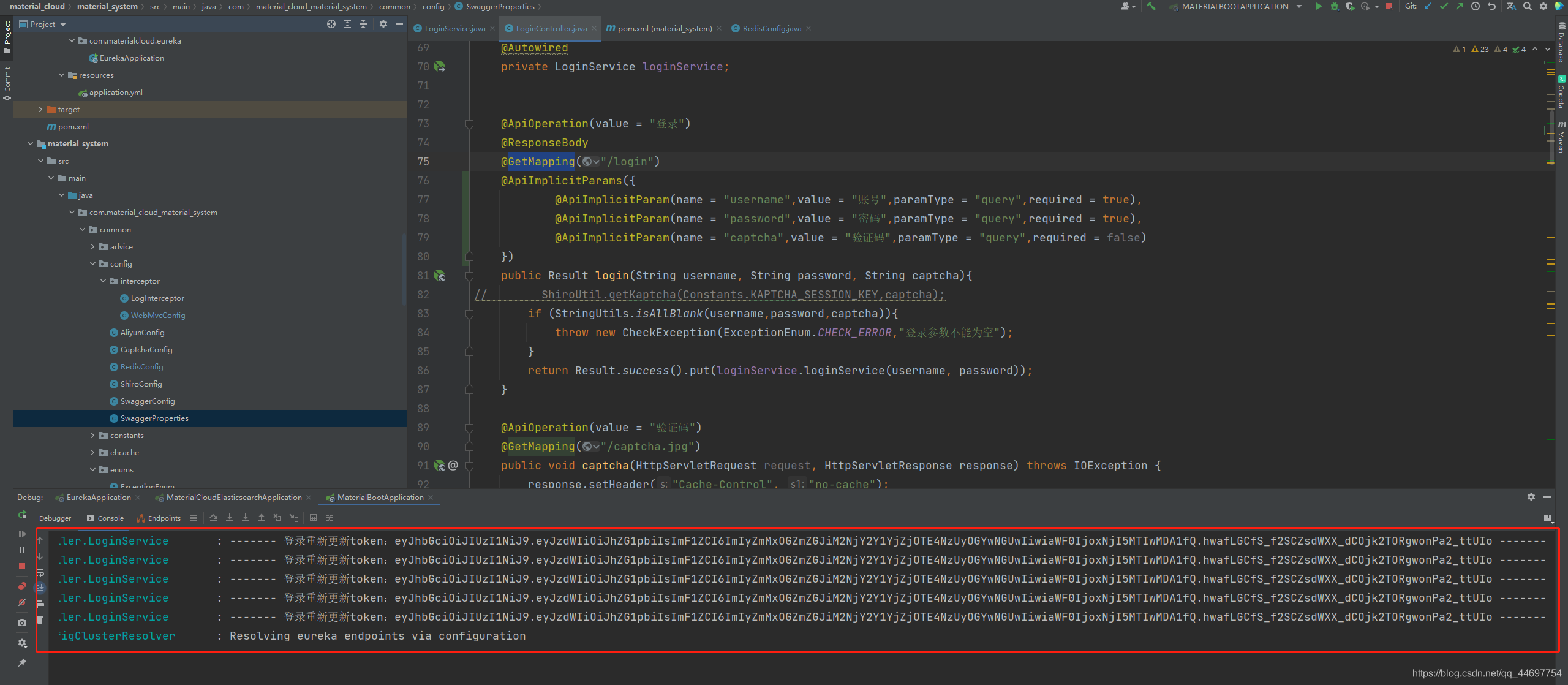The height and width of the screenshot is (685, 1568).
Task: Open the EurekaApplication debug session tab
Action: [98, 498]
